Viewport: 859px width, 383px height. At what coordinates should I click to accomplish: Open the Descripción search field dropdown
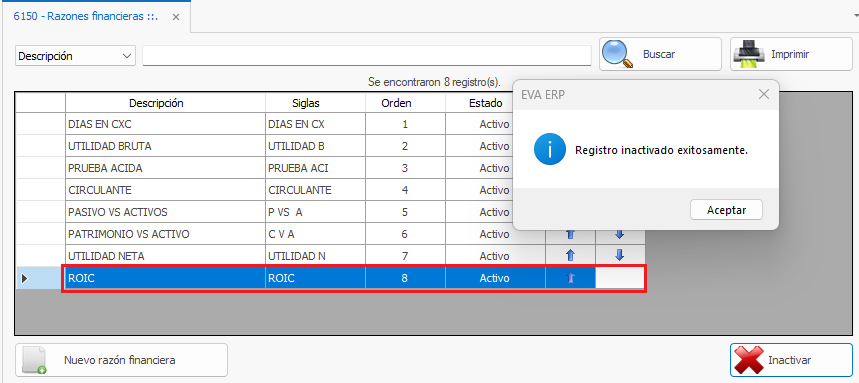127,56
